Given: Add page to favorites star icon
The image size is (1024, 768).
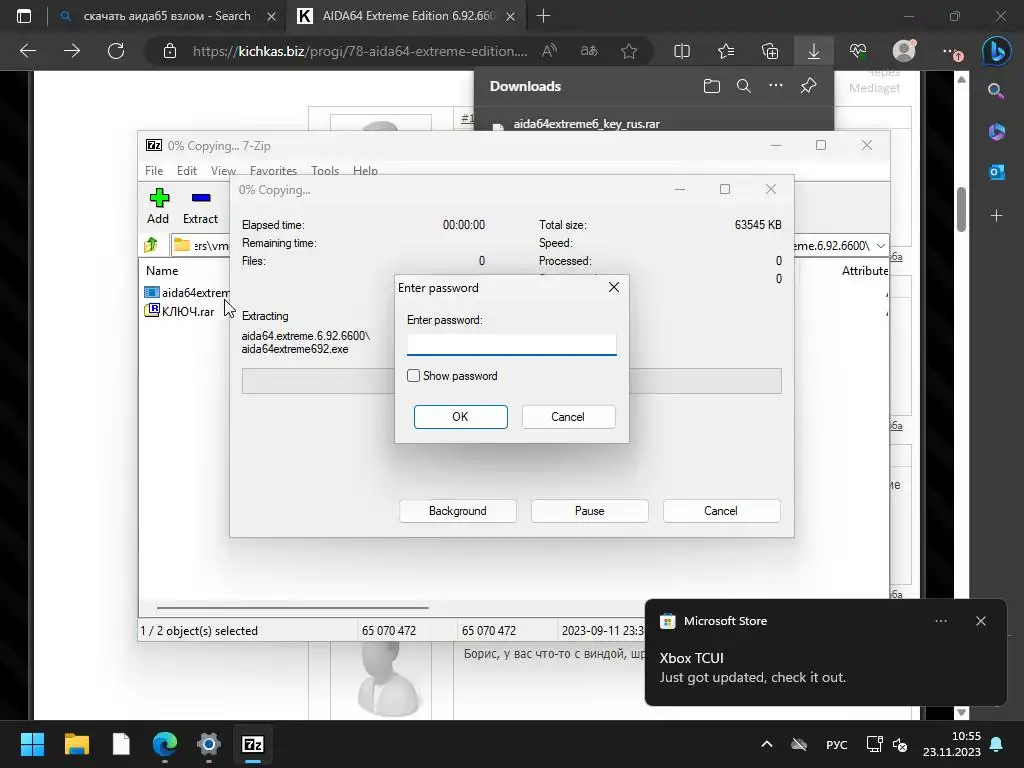Looking at the screenshot, I should 629,51.
